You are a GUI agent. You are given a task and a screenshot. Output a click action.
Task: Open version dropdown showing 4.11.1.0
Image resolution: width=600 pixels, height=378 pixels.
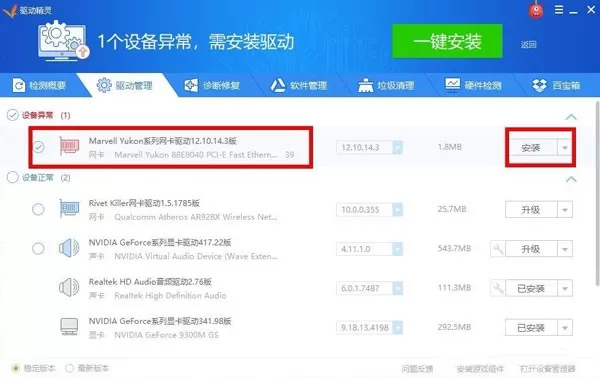[398, 249]
